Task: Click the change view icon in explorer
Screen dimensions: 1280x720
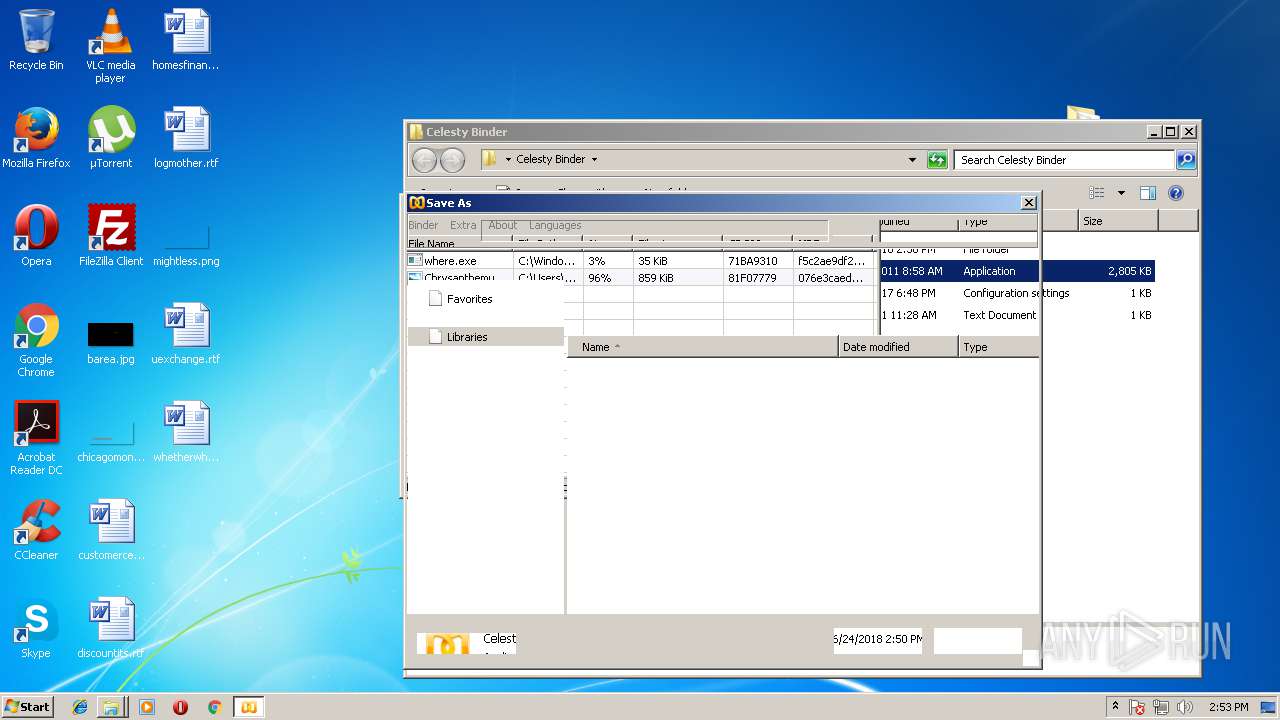Action: (1097, 193)
